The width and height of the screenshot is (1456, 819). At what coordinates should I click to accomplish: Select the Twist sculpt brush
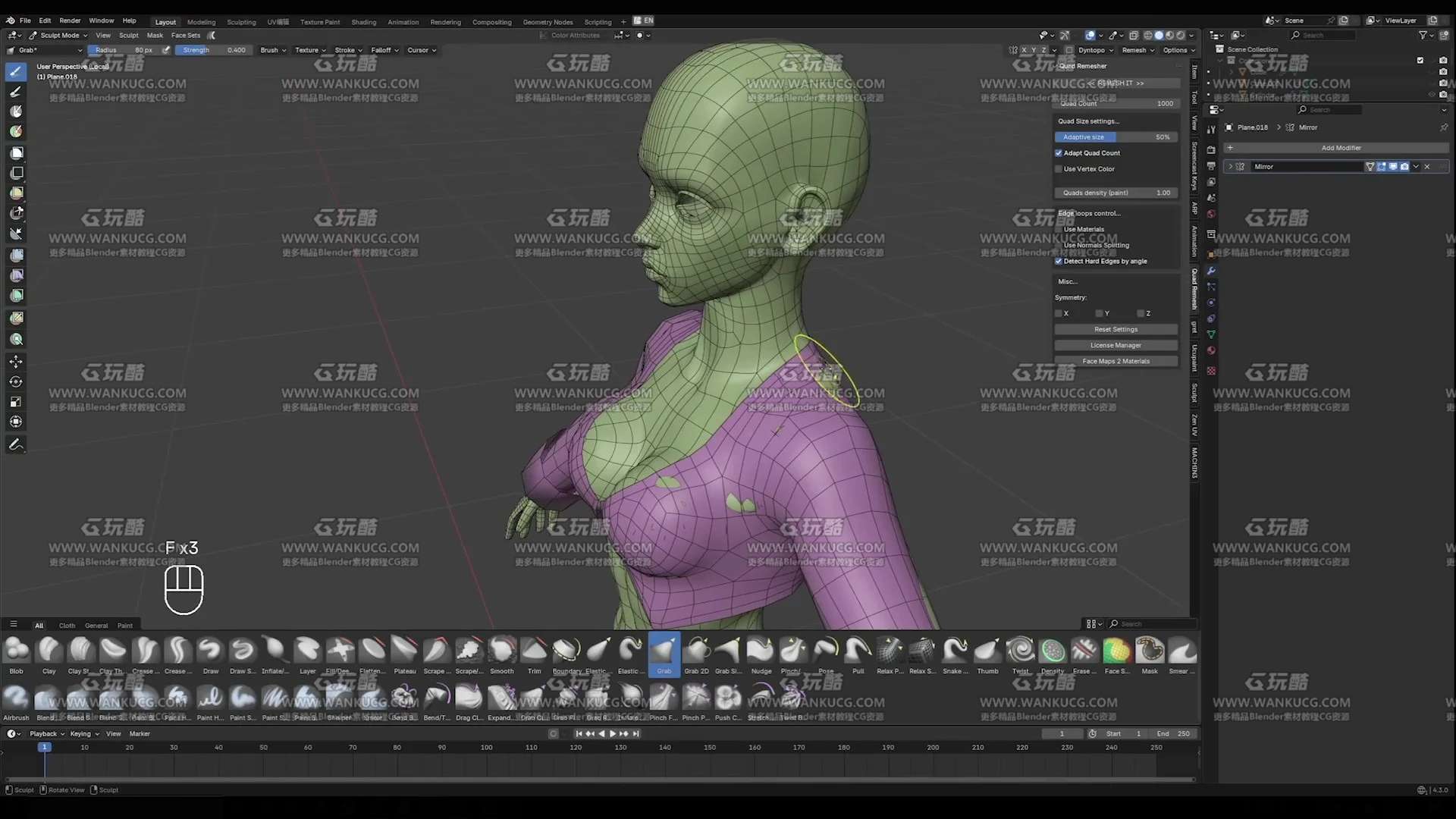1021,655
